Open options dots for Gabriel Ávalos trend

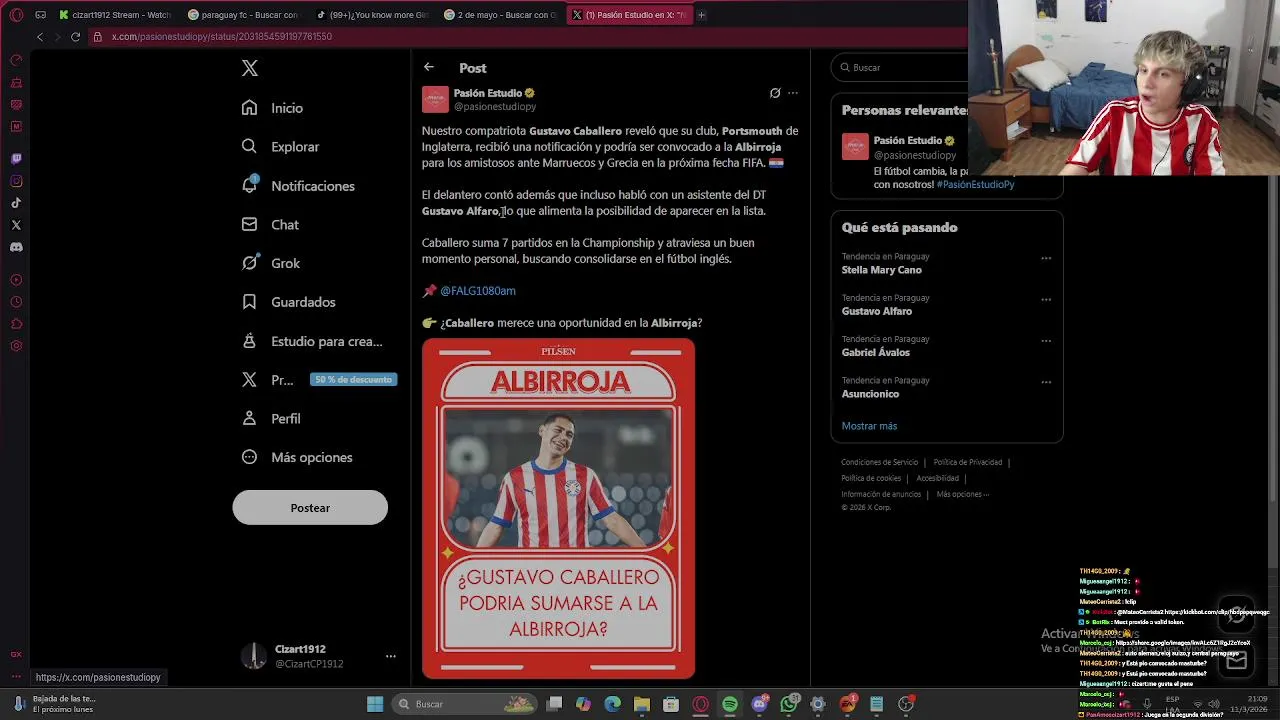point(1046,340)
